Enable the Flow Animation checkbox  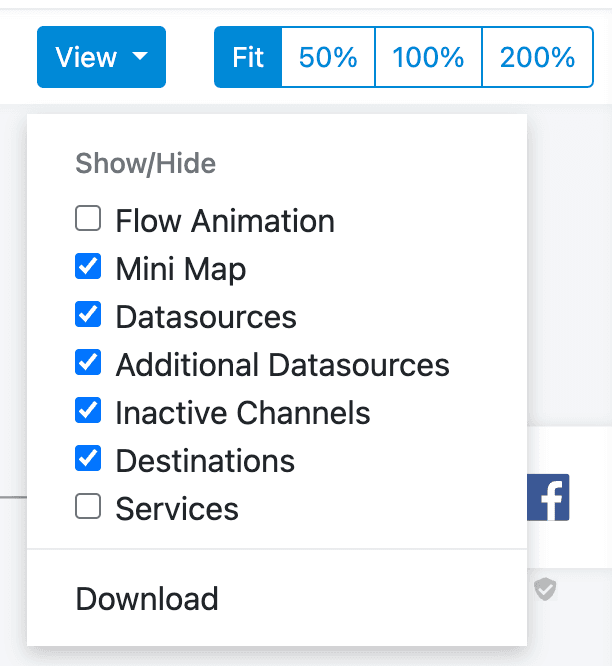[x=88, y=218]
